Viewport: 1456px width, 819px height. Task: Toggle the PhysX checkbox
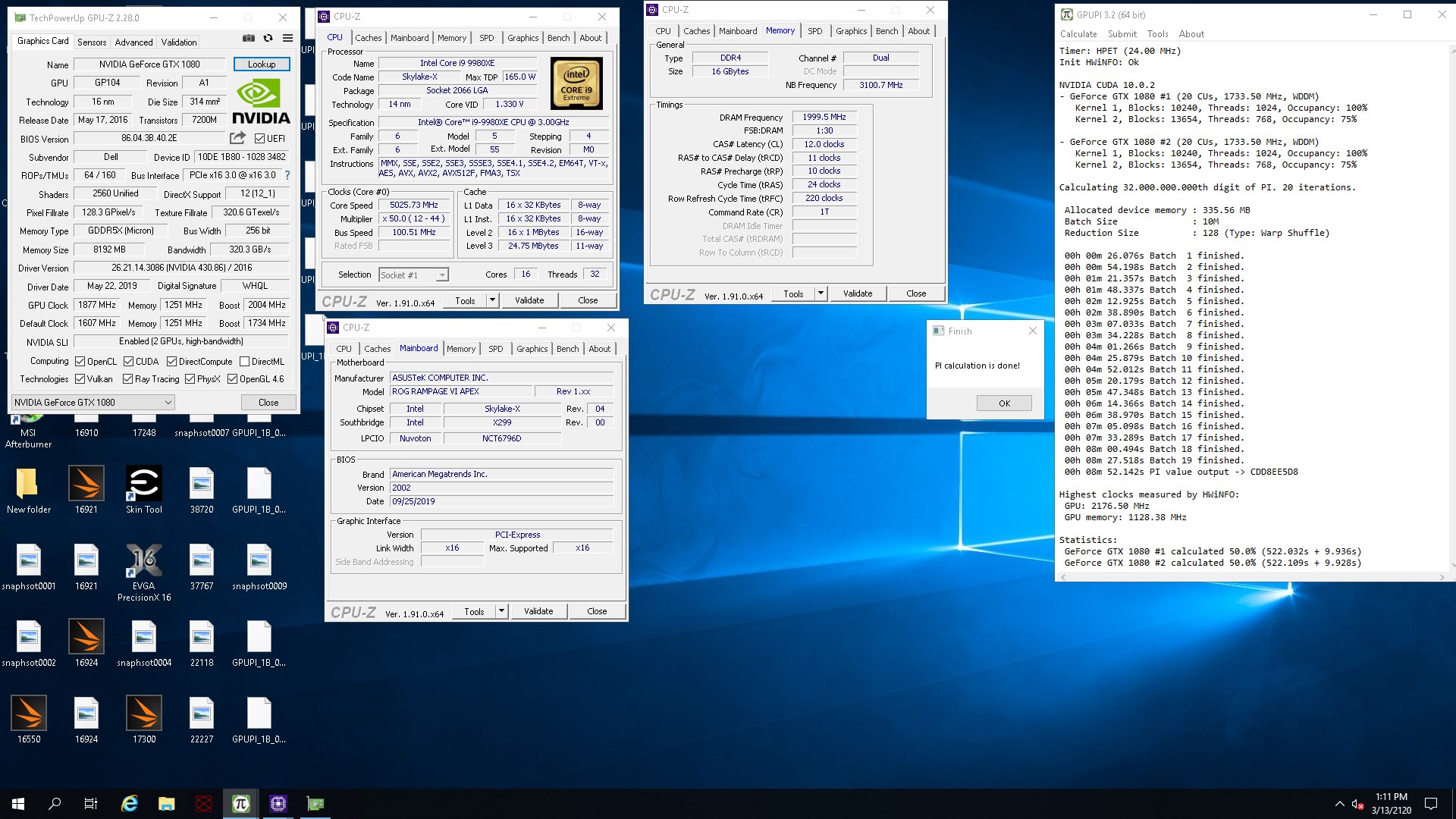190,379
